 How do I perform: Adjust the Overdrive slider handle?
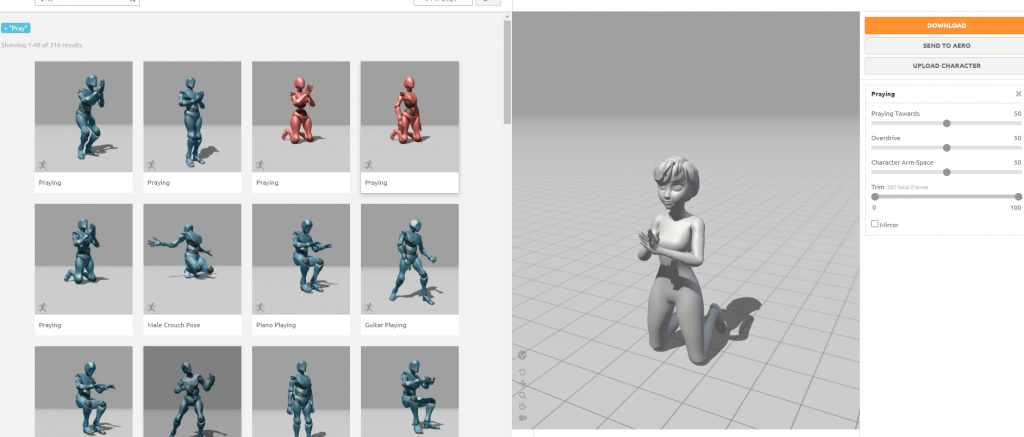click(946, 148)
